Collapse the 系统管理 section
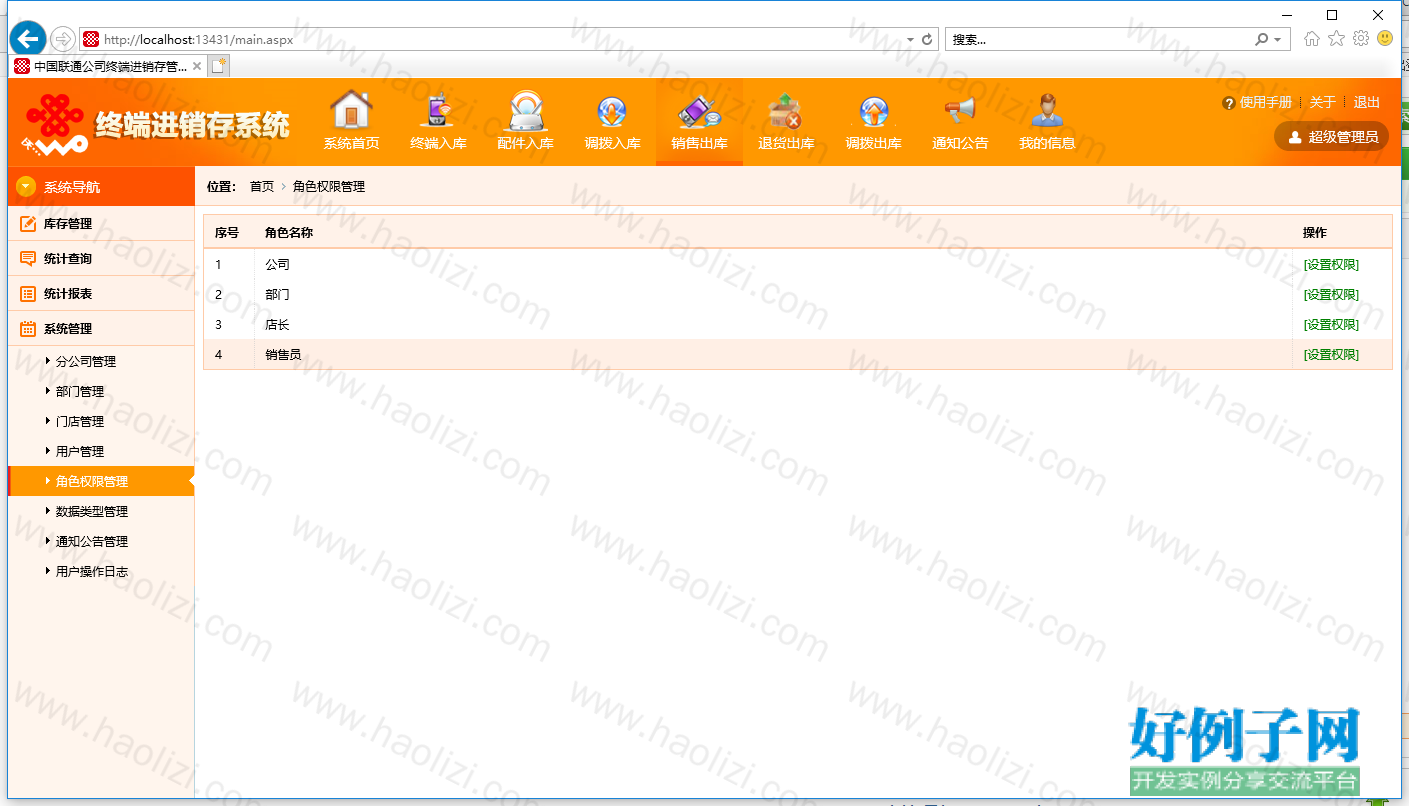The height and width of the screenshot is (806, 1409). point(101,328)
